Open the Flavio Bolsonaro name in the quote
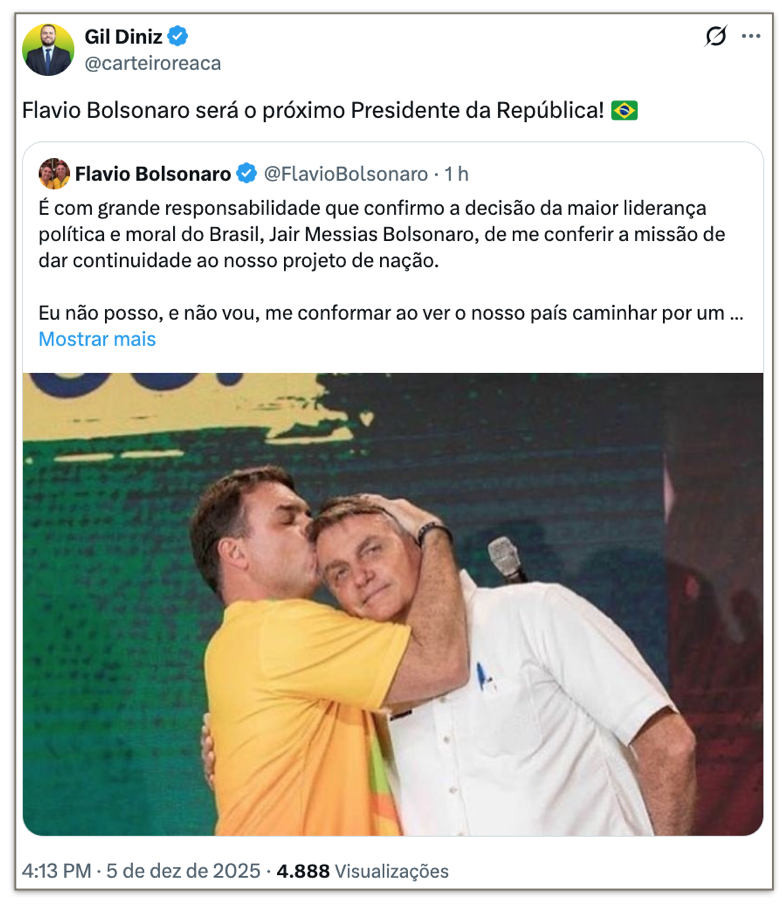 pos(152,174)
